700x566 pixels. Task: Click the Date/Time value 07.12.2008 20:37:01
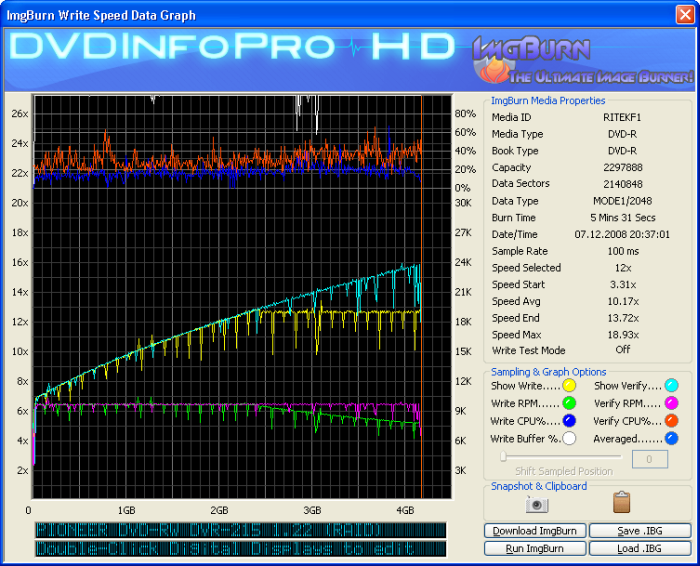622,234
